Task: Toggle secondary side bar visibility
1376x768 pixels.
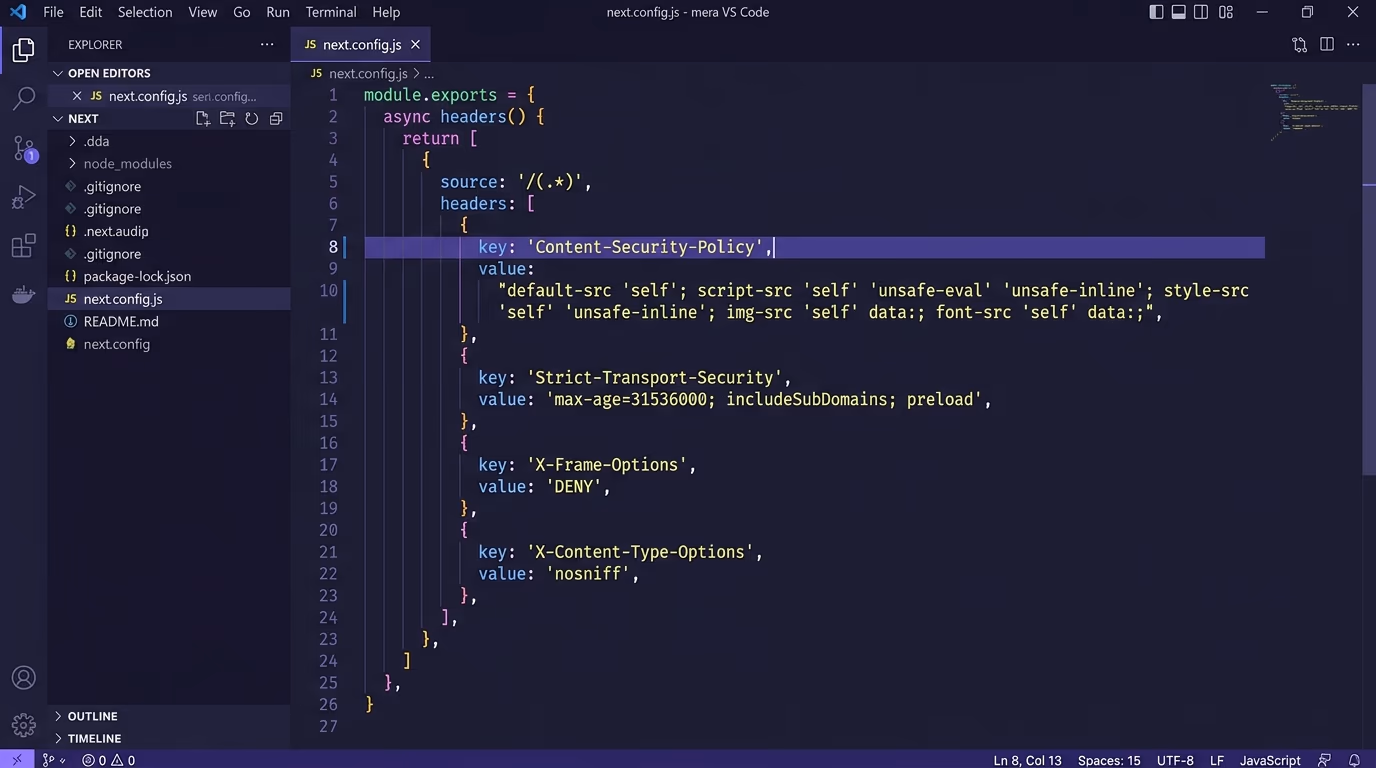Action: [1201, 12]
